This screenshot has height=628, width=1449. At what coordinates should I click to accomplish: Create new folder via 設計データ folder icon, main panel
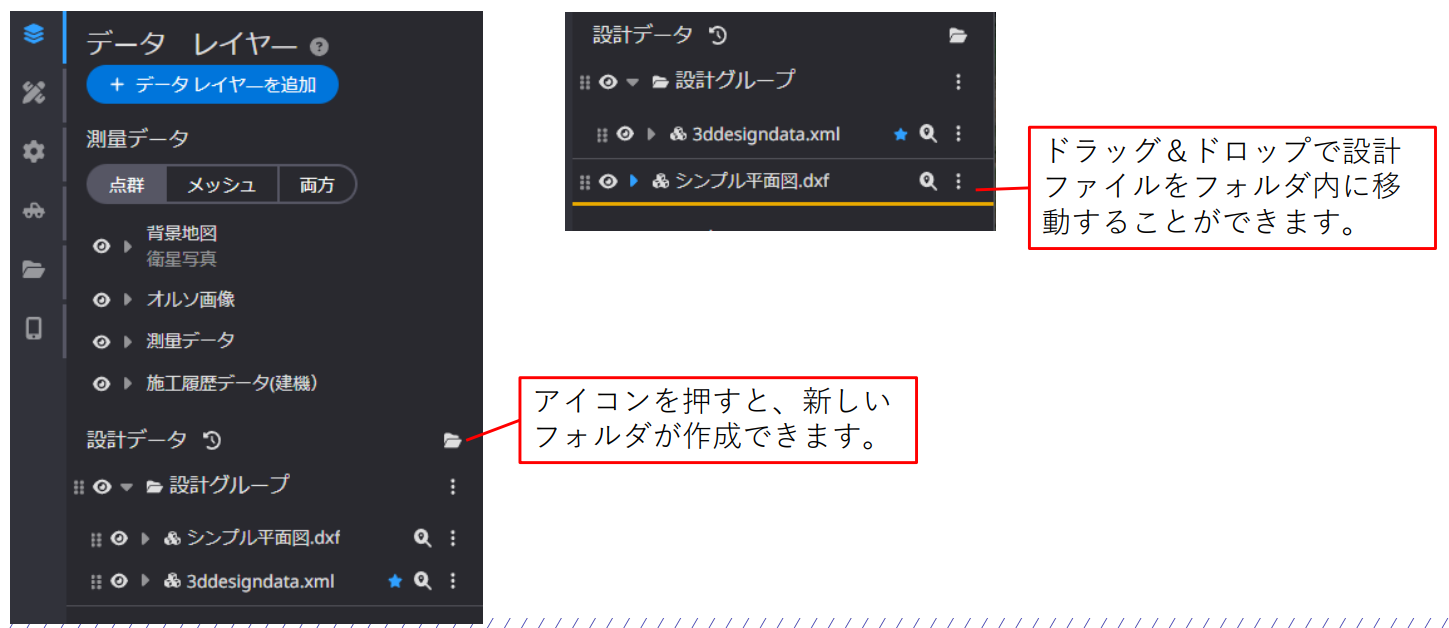click(x=453, y=440)
